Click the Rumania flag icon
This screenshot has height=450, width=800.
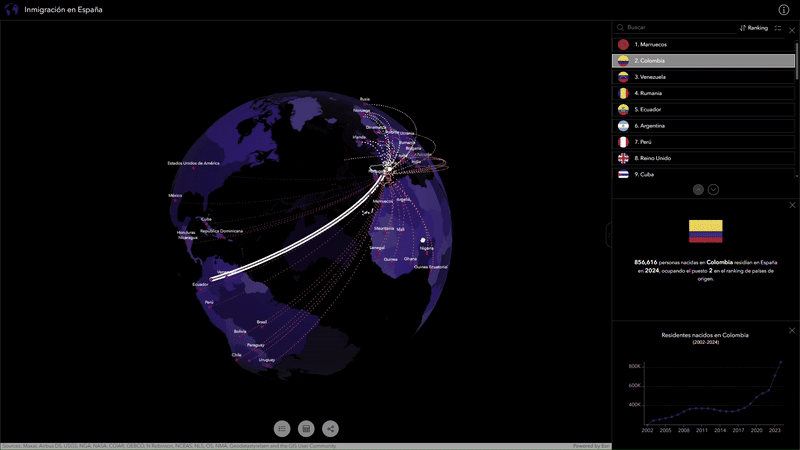[623, 93]
